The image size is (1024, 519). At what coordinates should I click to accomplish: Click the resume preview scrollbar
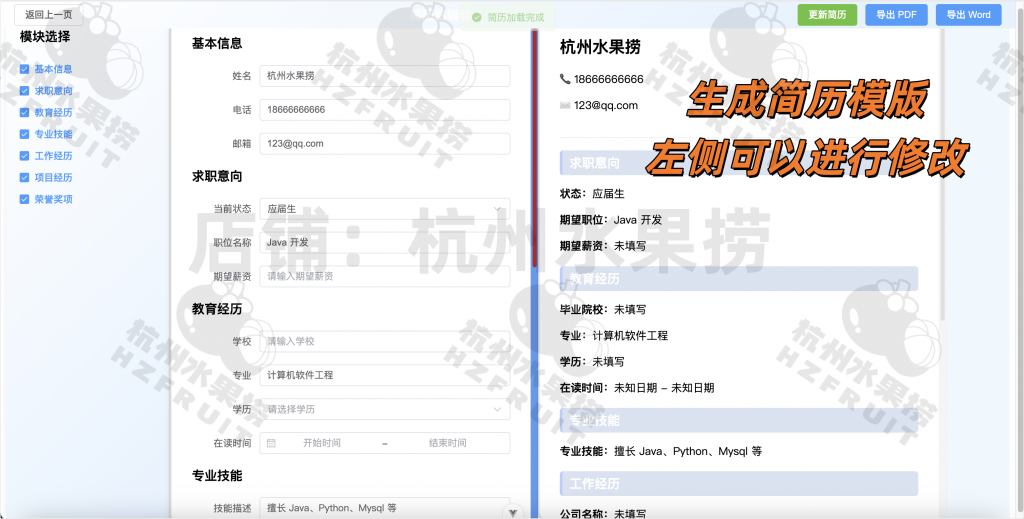pyautogui.click(x=942, y=176)
